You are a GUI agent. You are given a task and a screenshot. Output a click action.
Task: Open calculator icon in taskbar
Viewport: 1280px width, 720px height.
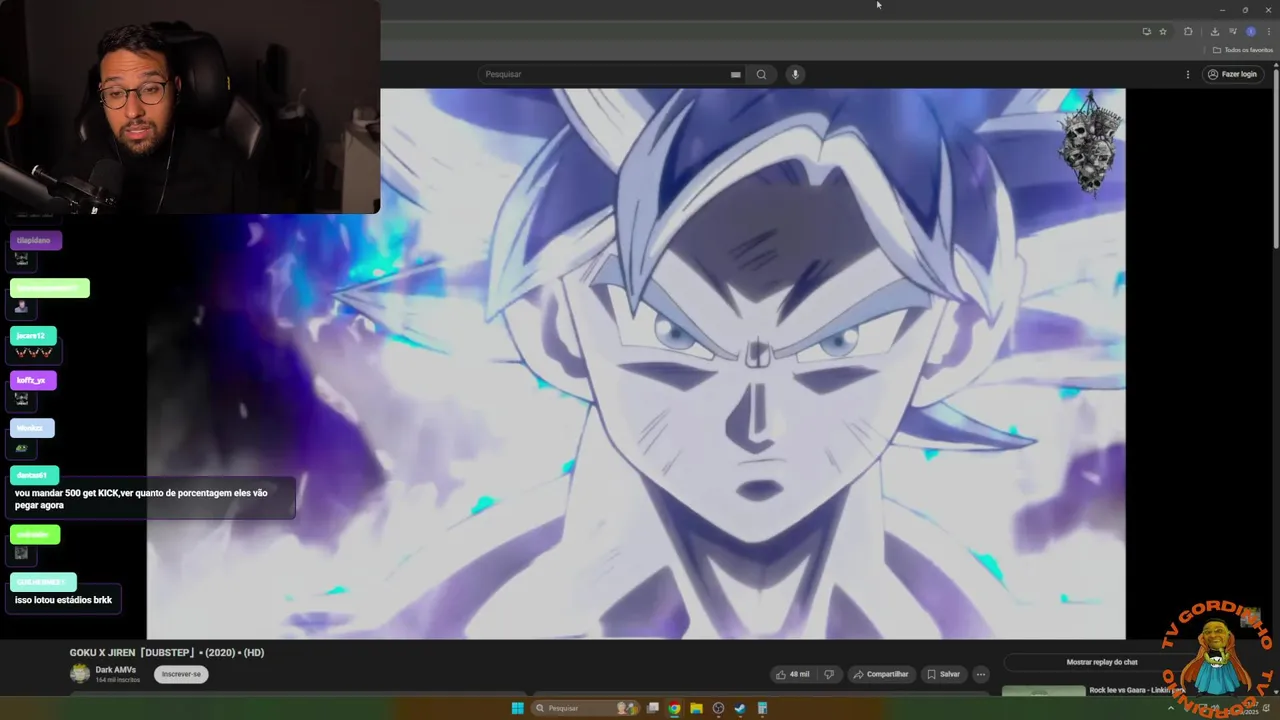(x=761, y=708)
